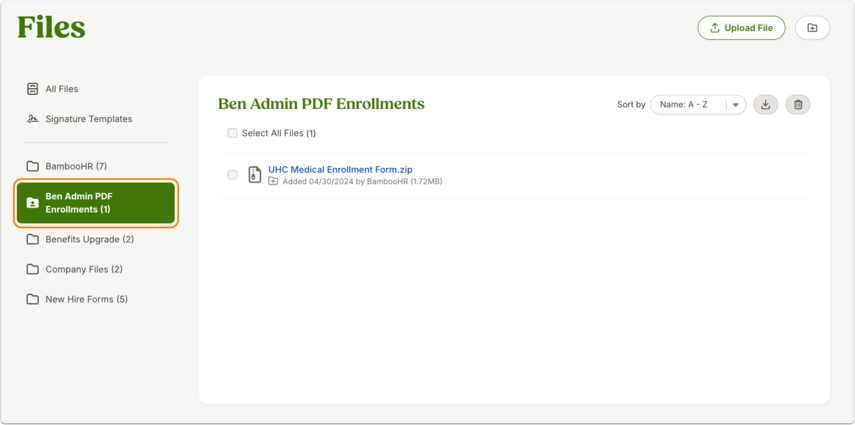
Task: Open the Benefits Upgrade (2) folder
Action: pos(81,240)
